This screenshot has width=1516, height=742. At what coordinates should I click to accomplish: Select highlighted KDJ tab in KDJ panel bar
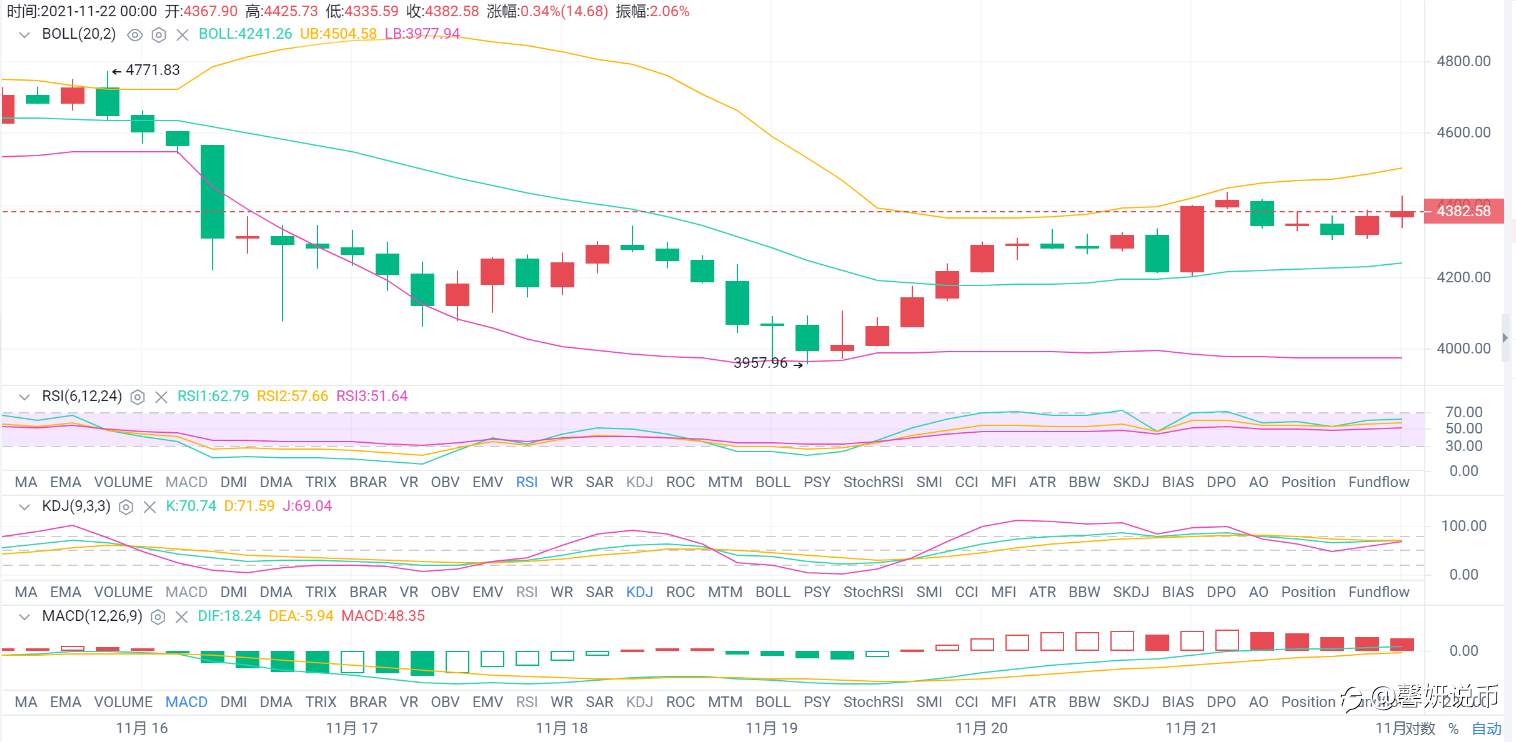pyautogui.click(x=639, y=592)
